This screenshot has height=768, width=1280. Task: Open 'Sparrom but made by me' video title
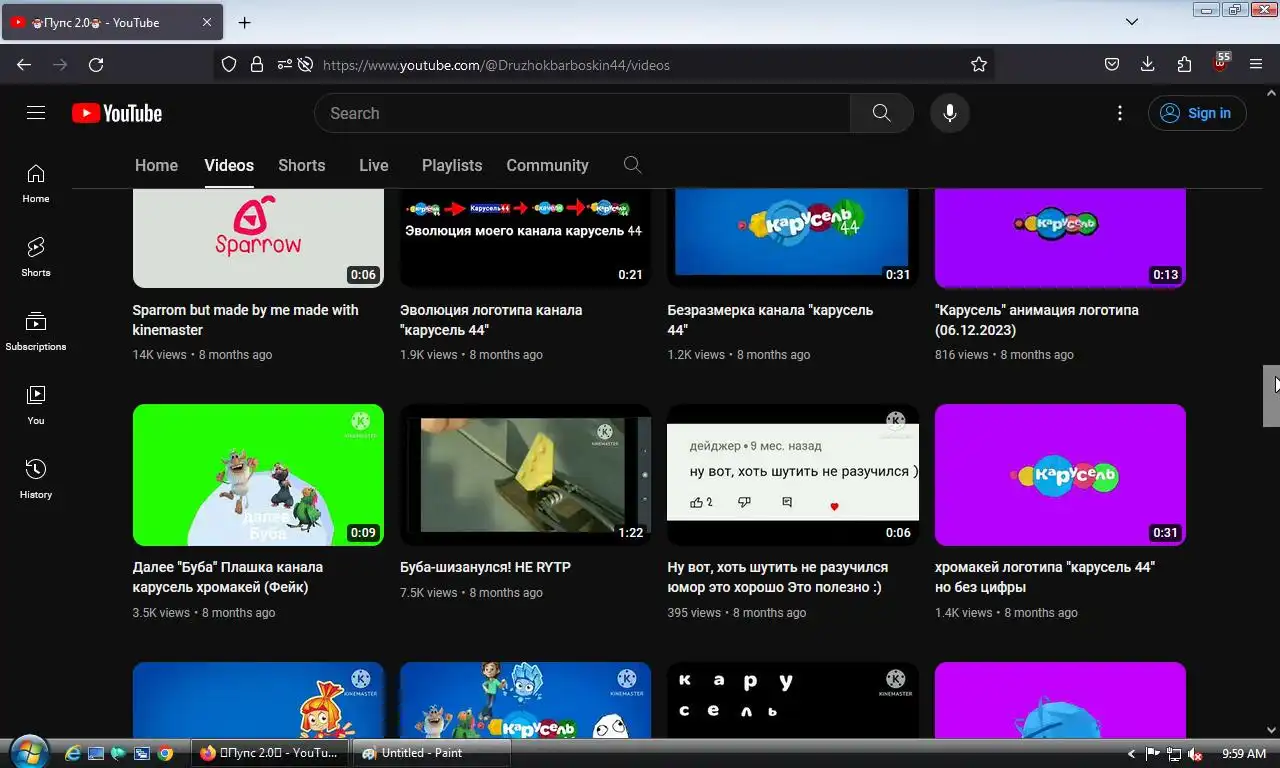[246, 320]
